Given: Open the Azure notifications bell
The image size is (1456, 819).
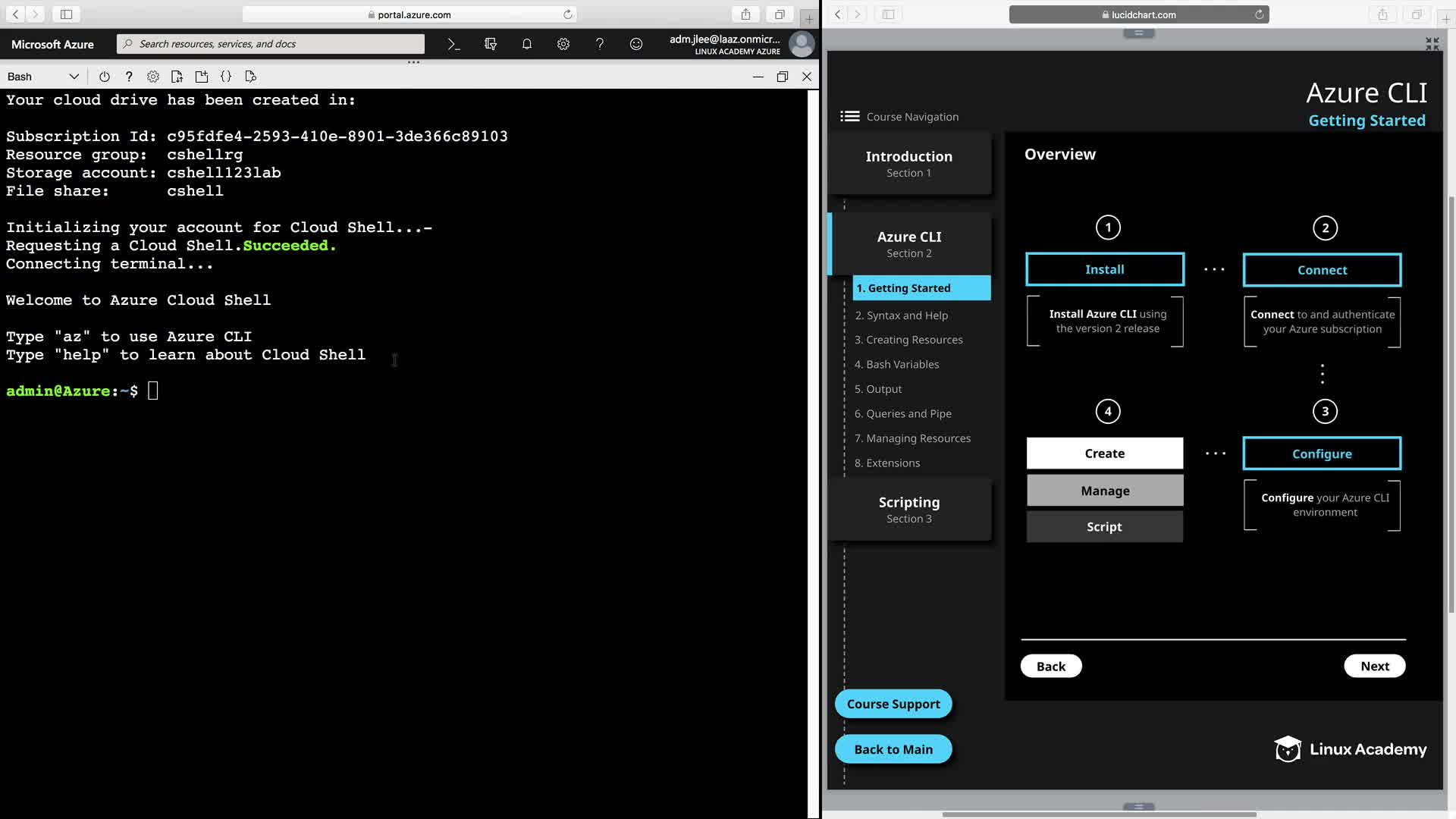Looking at the screenshot, I should [x=527, y=44].
